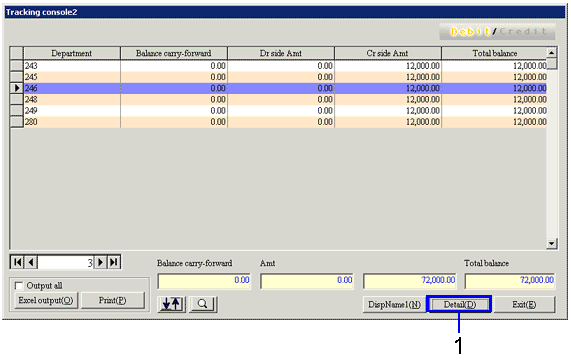Click the Dr side Amt column header
This screenshot has height=363, width=571.
click(x=281, y=53)
